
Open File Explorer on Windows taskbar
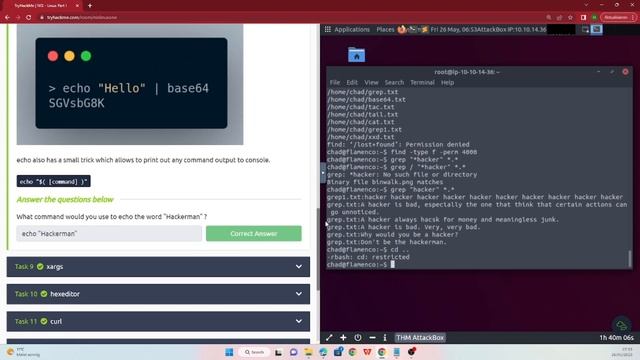(x=308, y=352)
